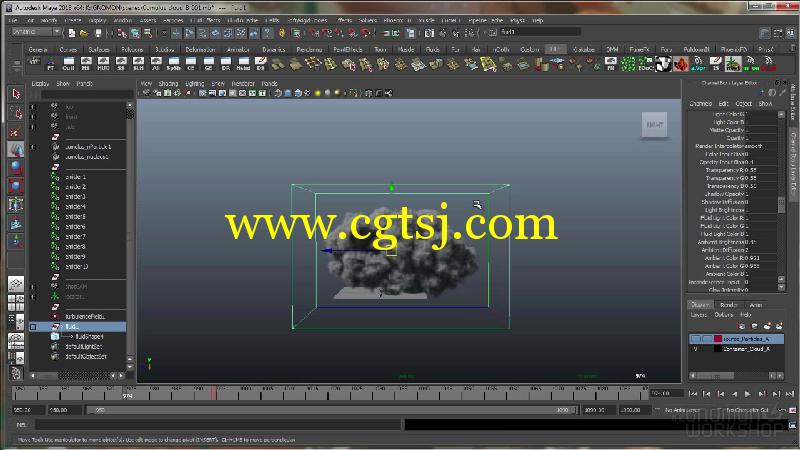Expand the first cumulus node in Outliner
This screenshot has height=450, width=800.
coord(33,147)
